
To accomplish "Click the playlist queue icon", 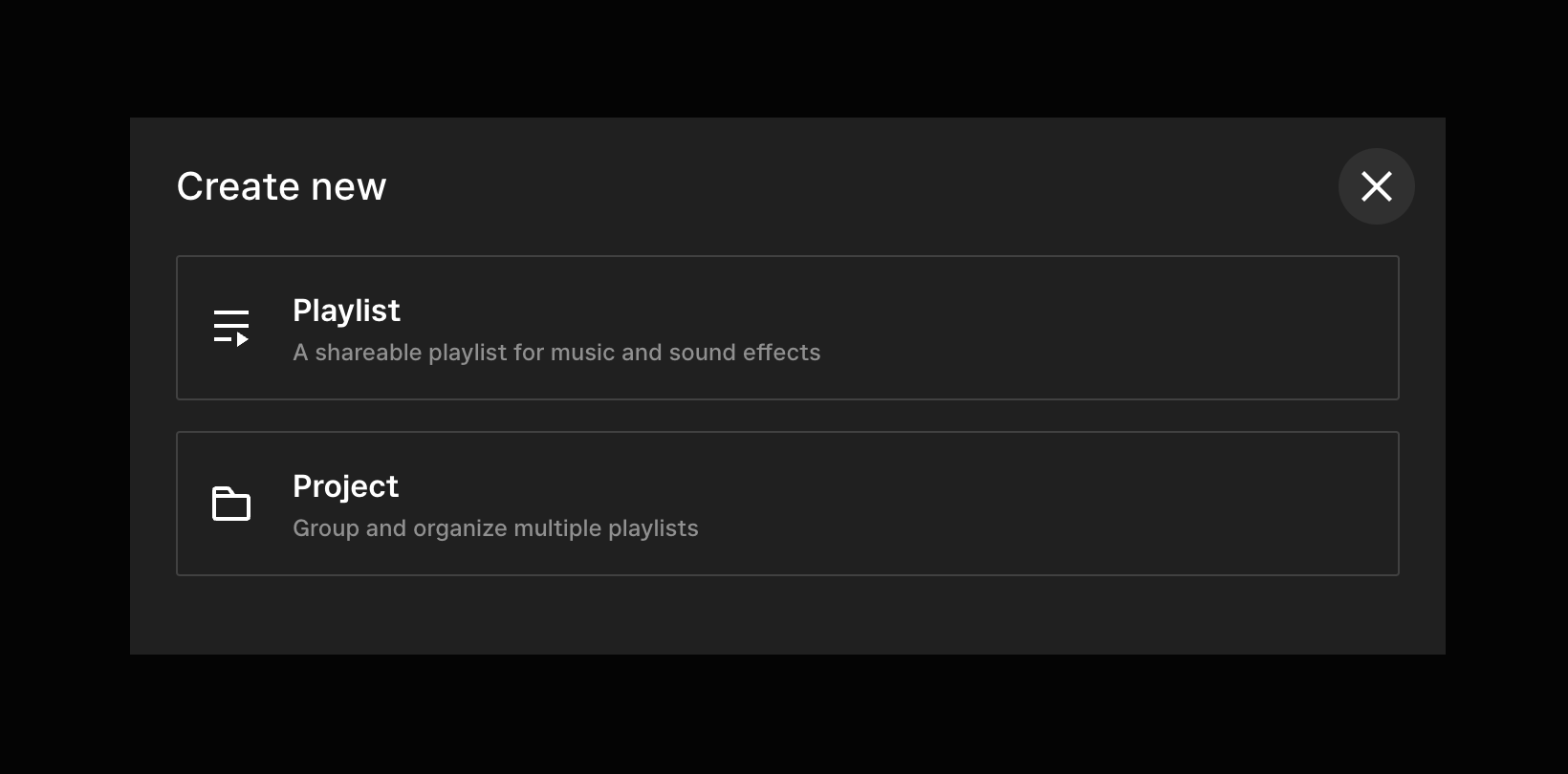I will 230,328.
